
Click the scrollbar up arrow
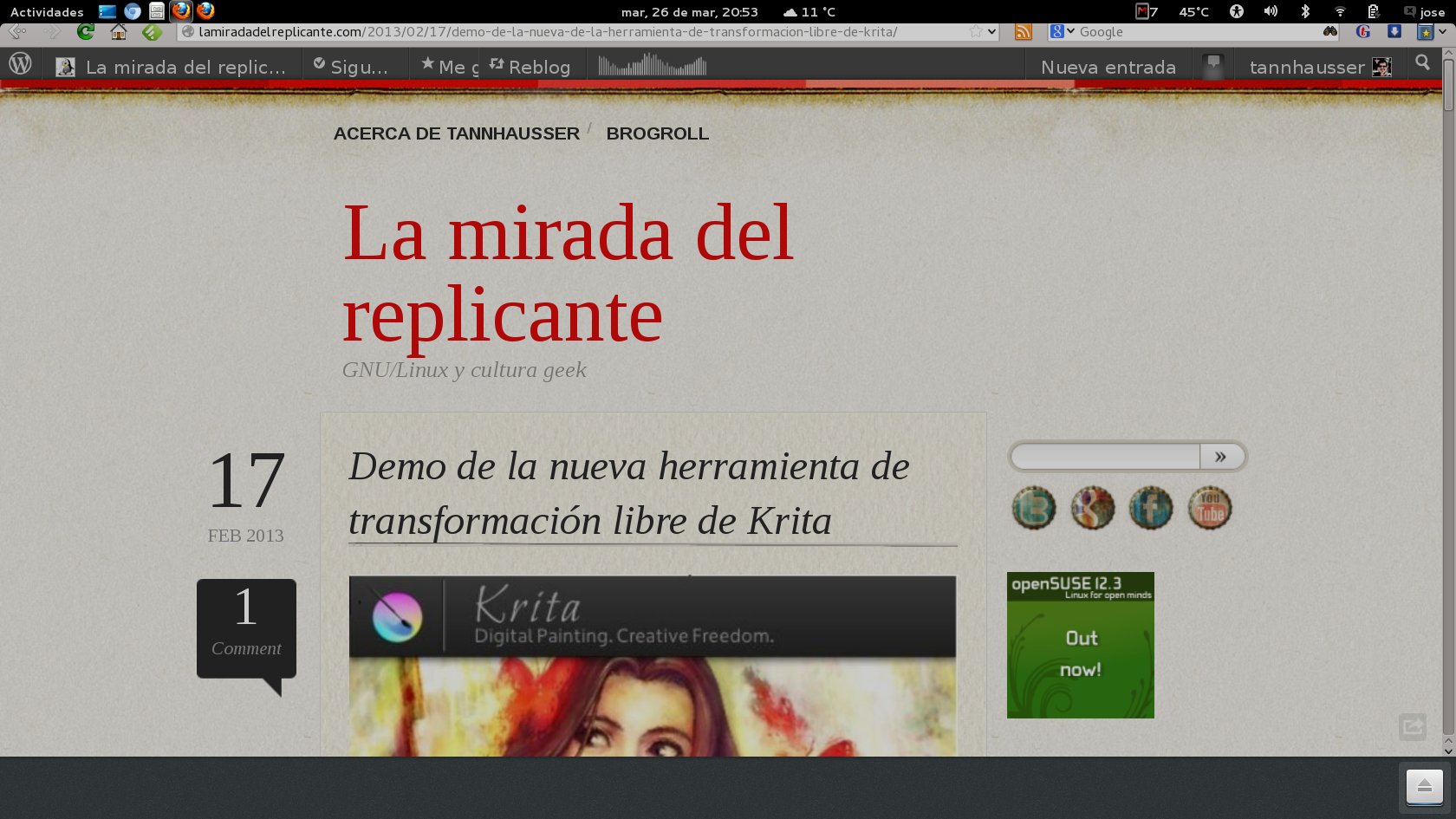1448,53
